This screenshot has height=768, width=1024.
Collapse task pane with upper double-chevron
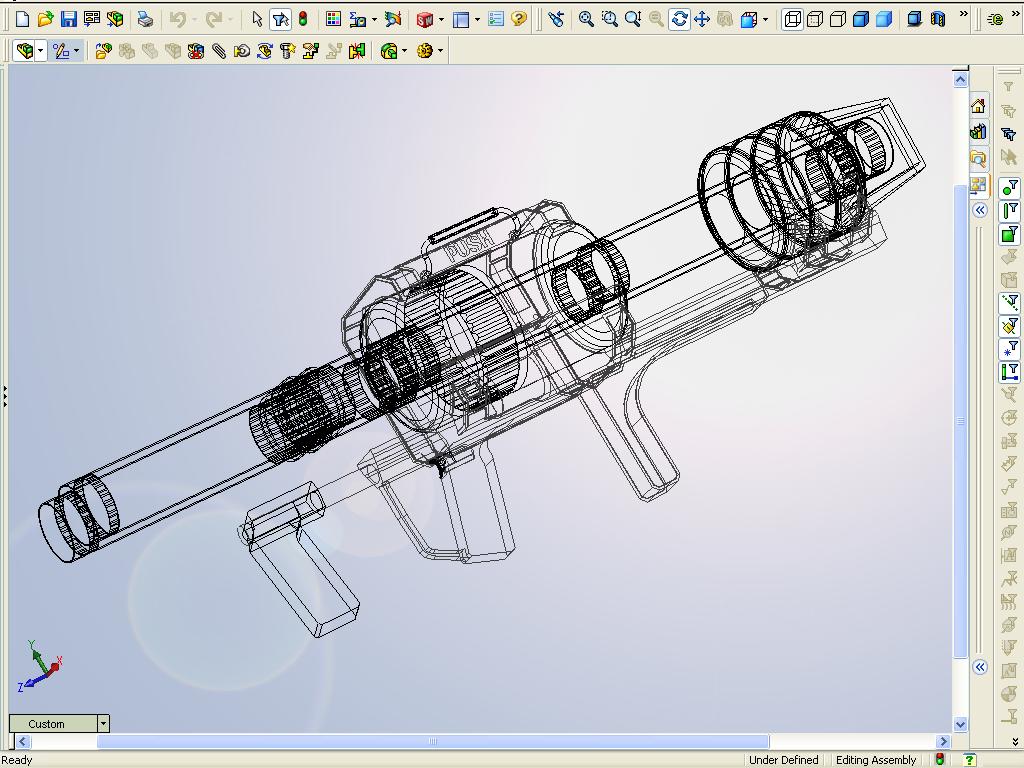tap(980, 210)
